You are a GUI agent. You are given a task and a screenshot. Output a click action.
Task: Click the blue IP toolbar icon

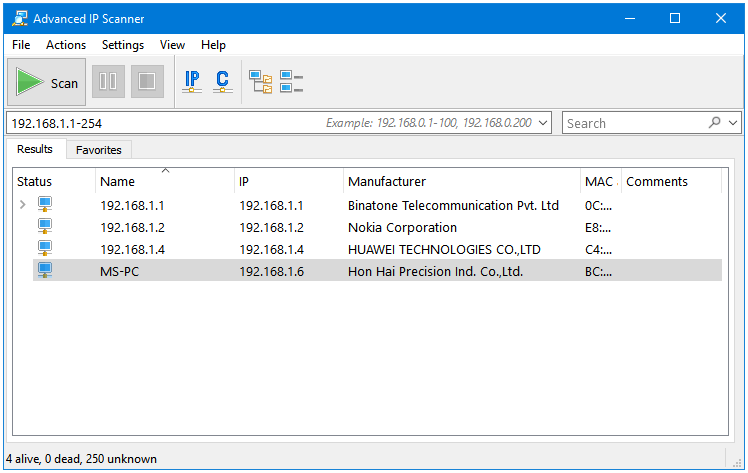pos(192,81)
